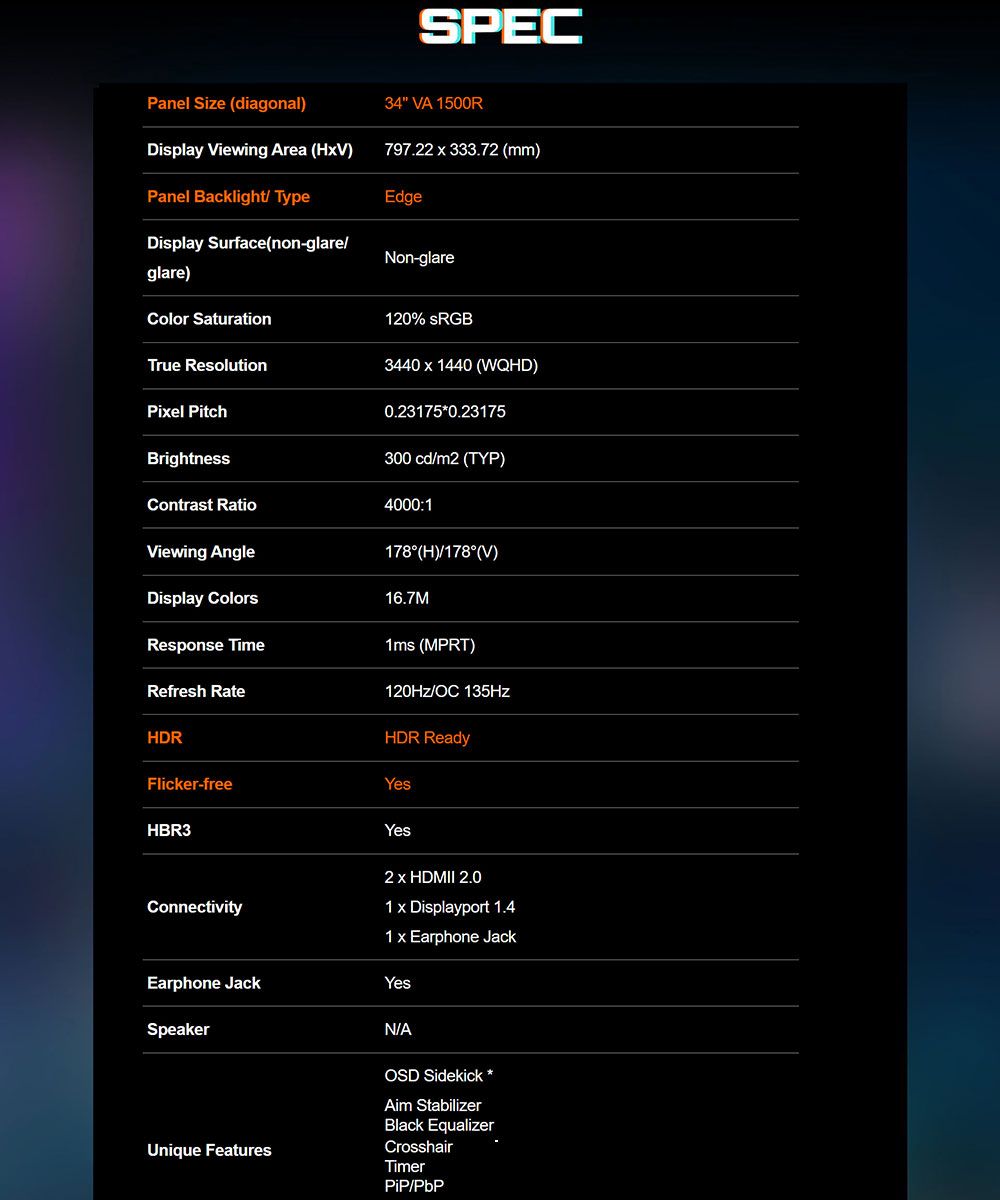Click the '120Hz/OC 135Hz' value

(x=447, y=692)
